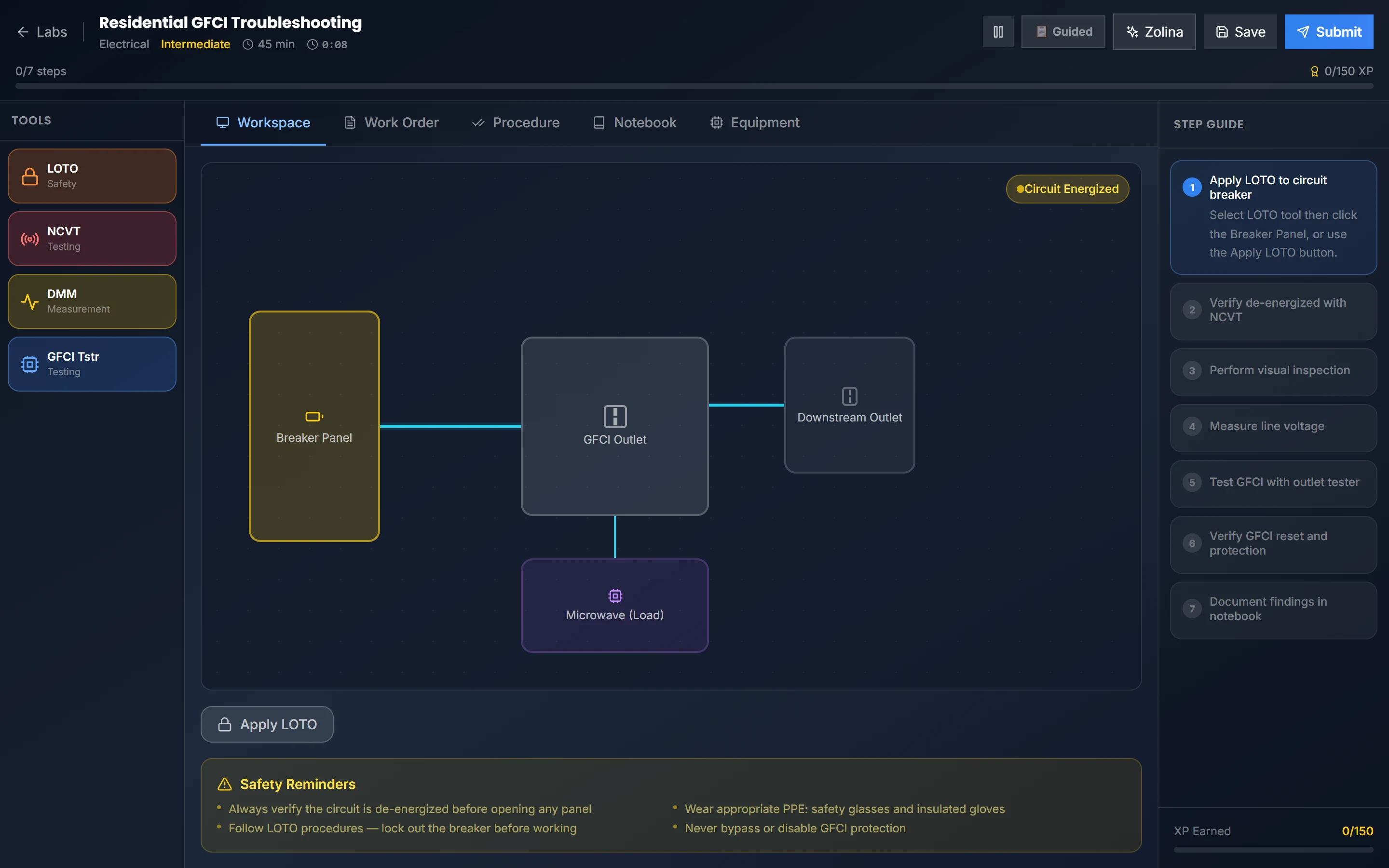
Task: Open the Zolina assistant
Action: tap(1154, 31)
